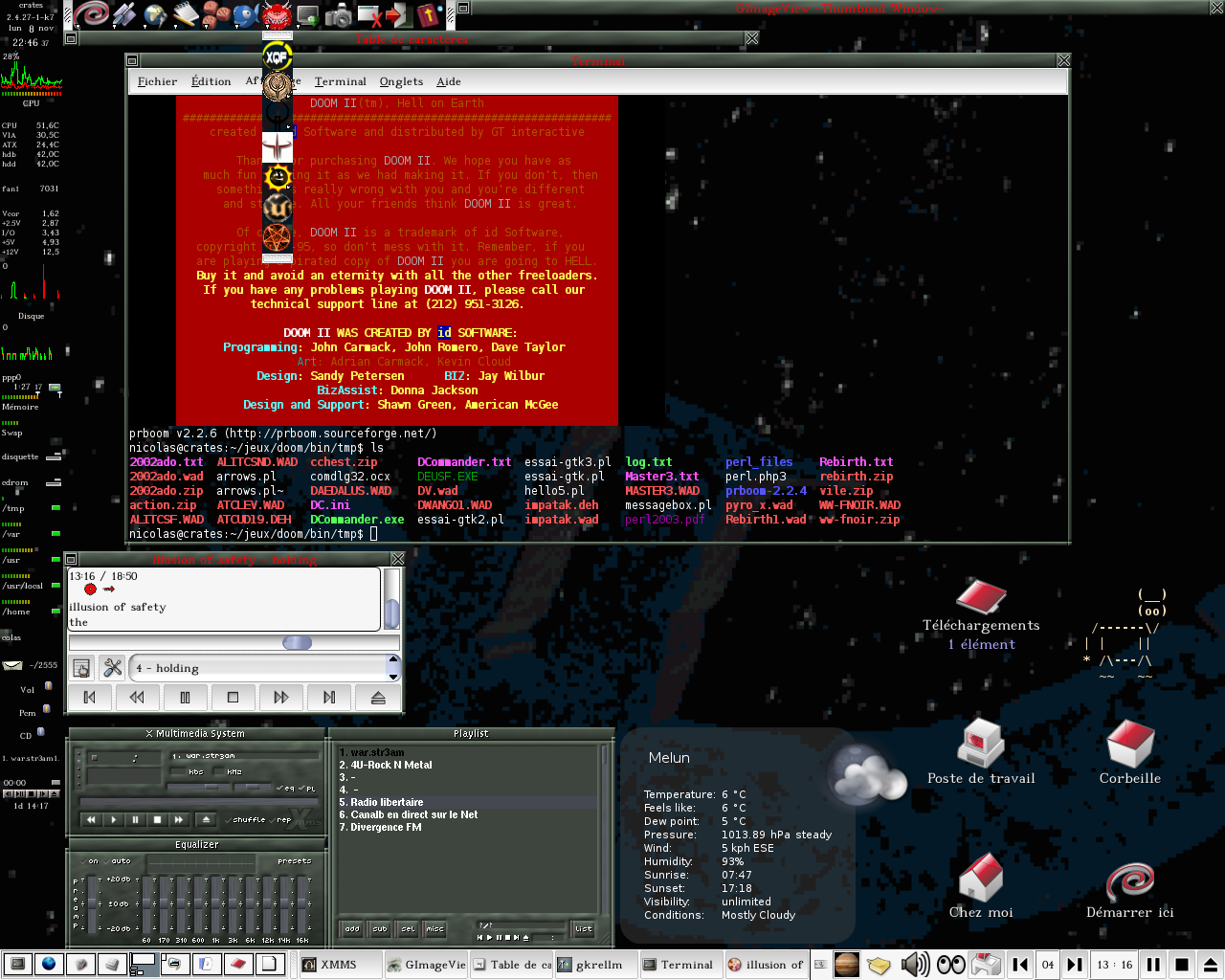
Task: Open equalizer presets menu
Action: point(294,860)
